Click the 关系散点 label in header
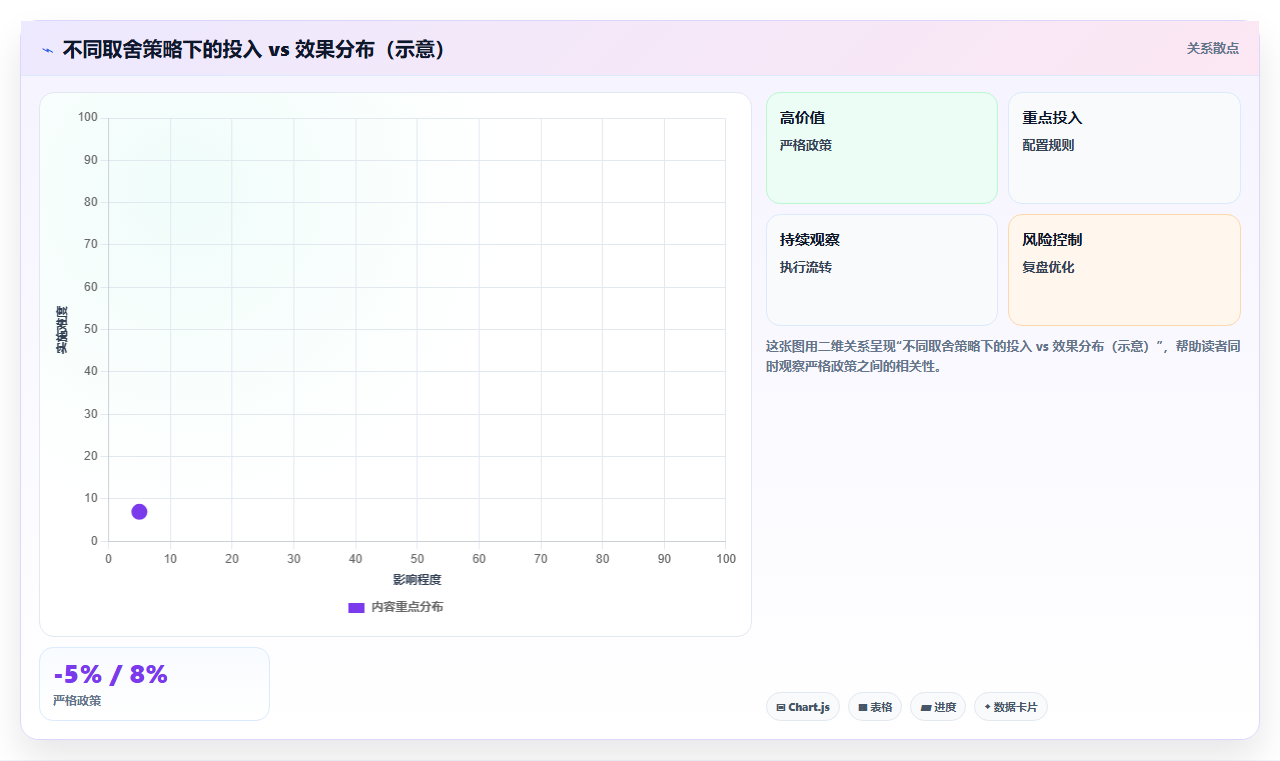Screen dimensions: 1280x761 1213,48
